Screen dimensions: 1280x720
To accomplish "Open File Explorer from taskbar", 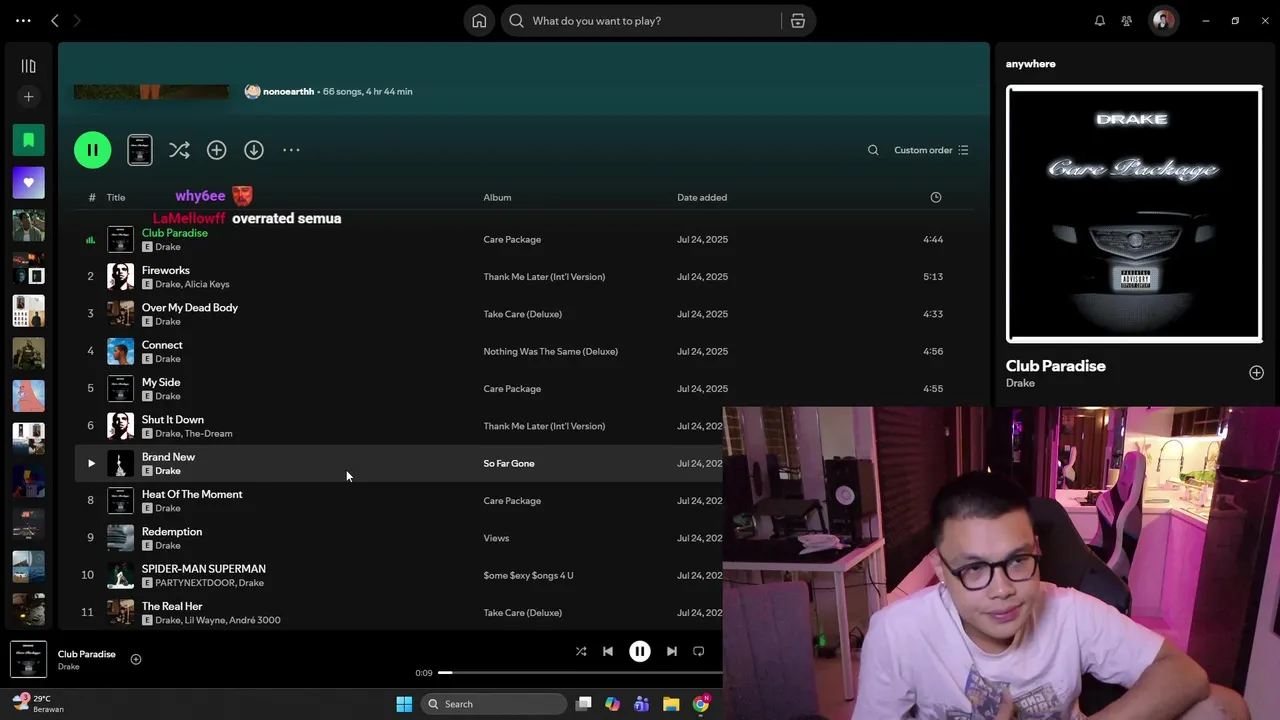I will [671, 704].
